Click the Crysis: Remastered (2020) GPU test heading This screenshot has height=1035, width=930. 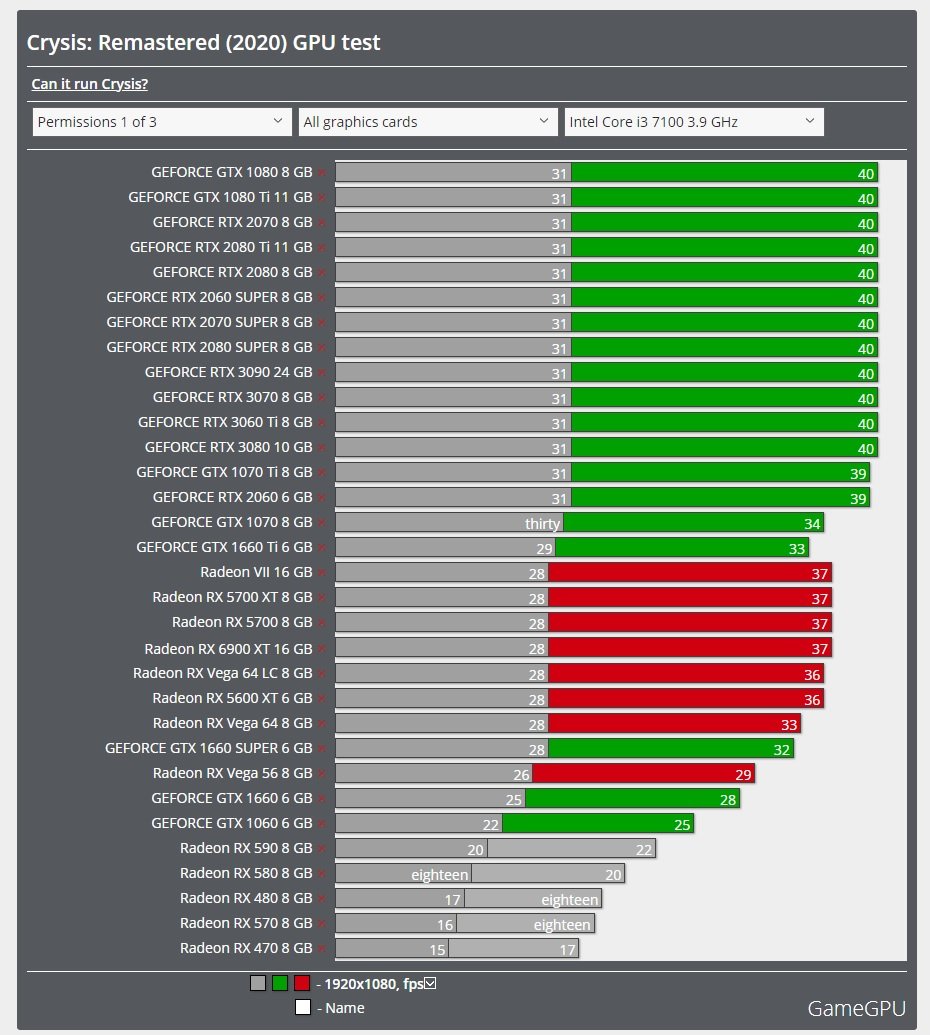[203, 42]
